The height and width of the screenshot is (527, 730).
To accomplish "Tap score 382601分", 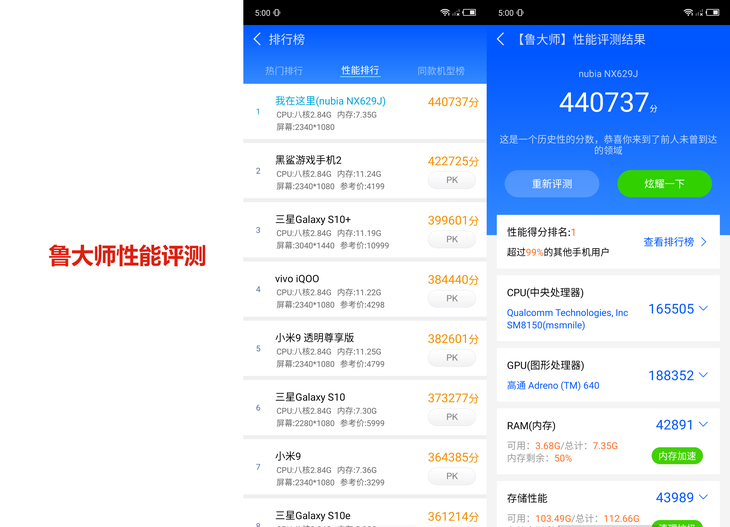I will click(x=453, y=339).
